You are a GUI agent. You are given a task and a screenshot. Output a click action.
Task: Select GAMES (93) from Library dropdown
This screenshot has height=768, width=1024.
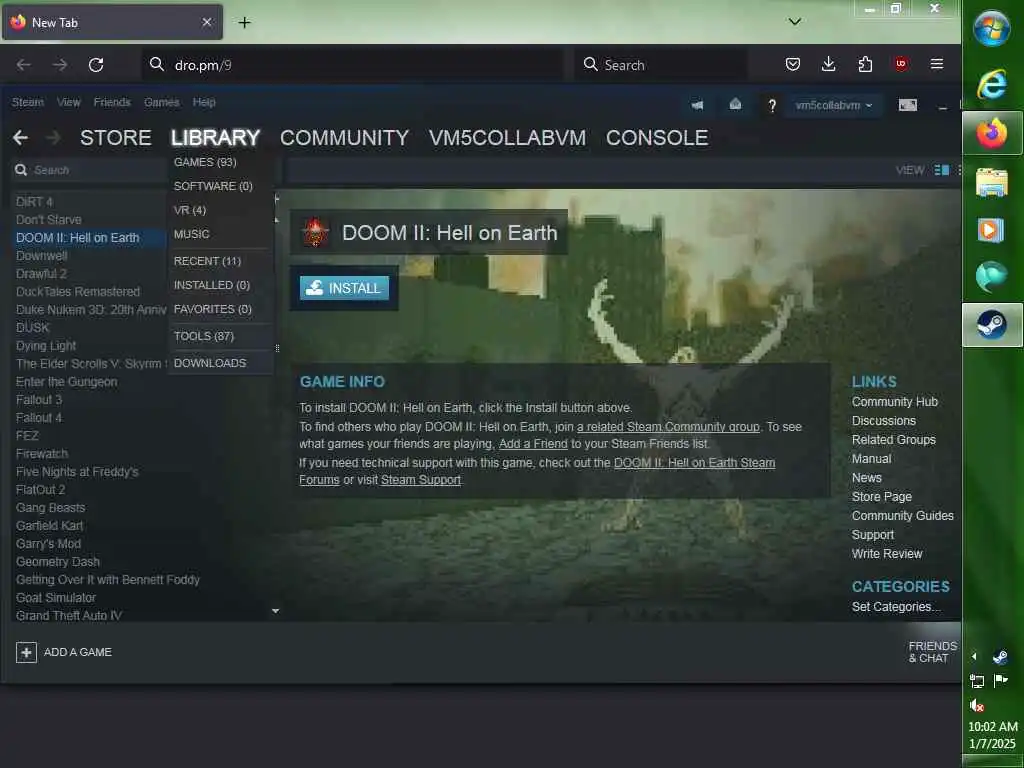click(205, 162)
